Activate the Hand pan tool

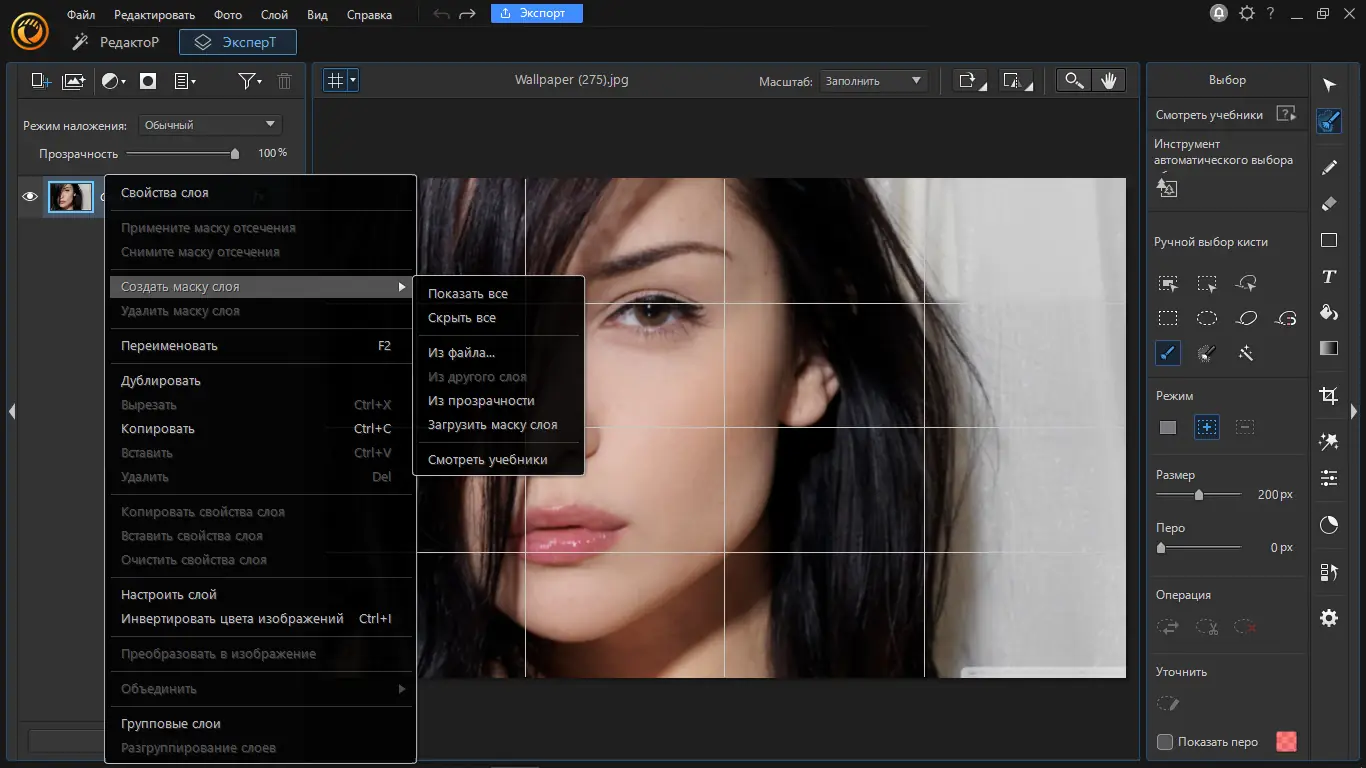click(1108, 81)
